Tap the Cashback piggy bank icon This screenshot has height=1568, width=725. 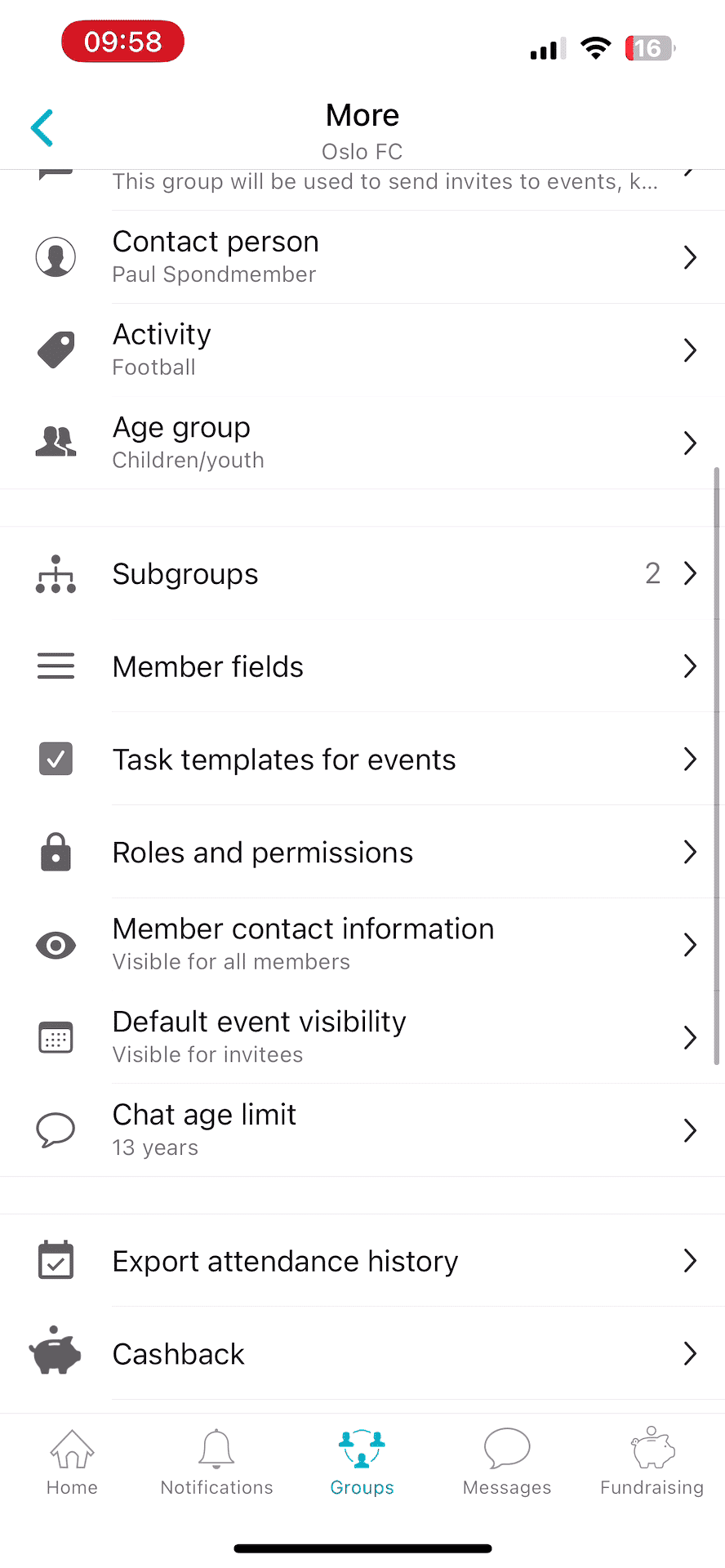coord(56,1352)
